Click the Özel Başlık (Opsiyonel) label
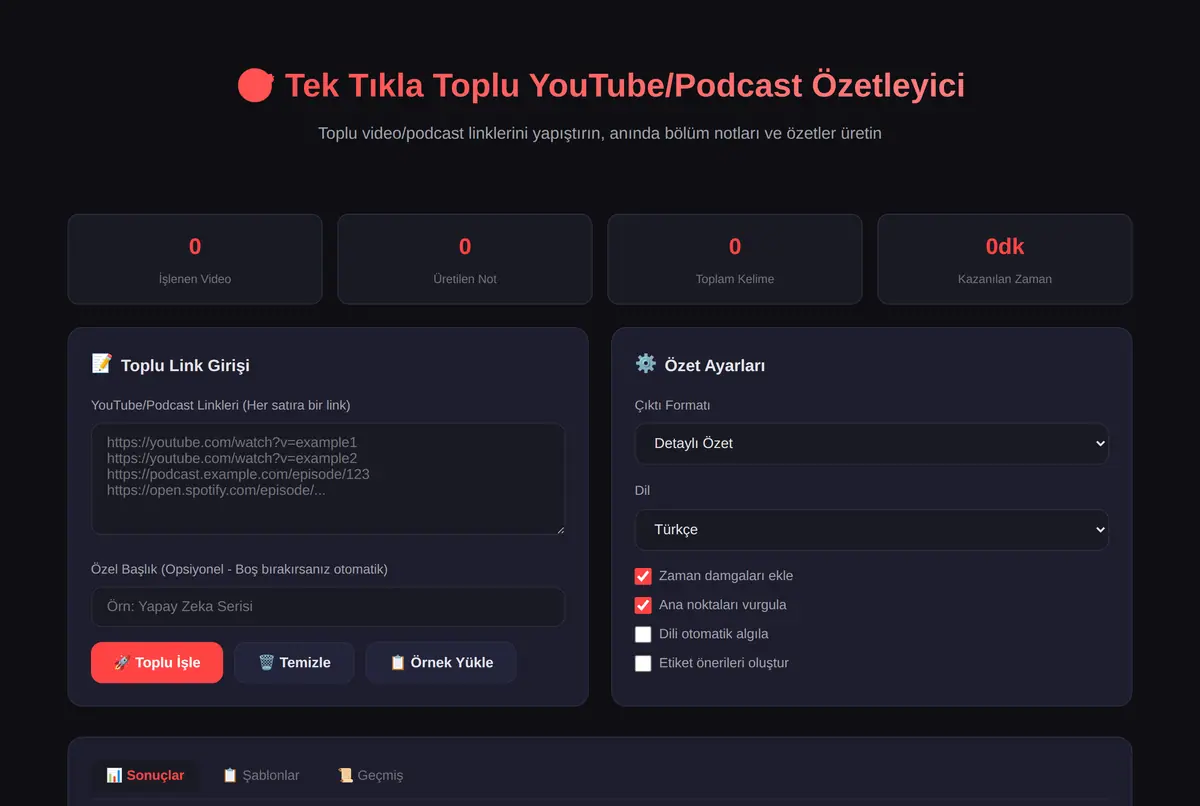The height and width of the screenshot is (806, 1200). tap(239, 569)
